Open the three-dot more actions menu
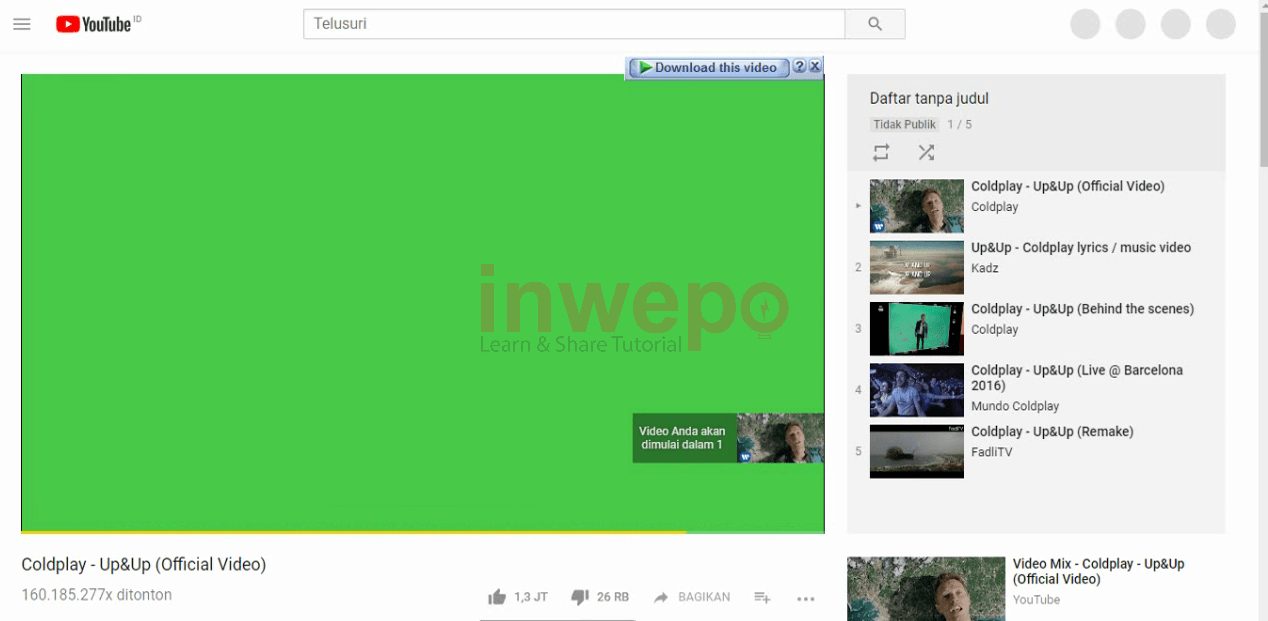This screenshot has height=621, width=1268. (806, 598)
